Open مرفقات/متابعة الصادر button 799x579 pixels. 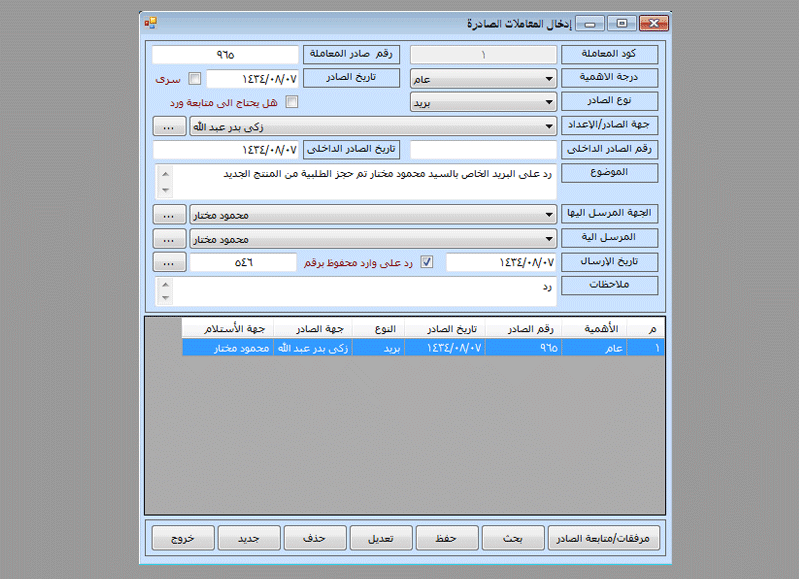click(x=604, y=538)
